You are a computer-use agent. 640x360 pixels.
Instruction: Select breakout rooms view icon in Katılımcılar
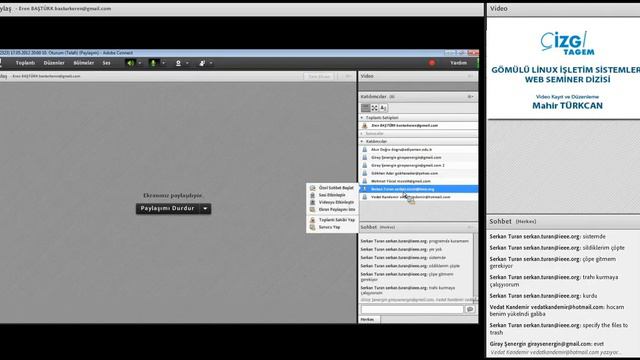coord(374,108)
